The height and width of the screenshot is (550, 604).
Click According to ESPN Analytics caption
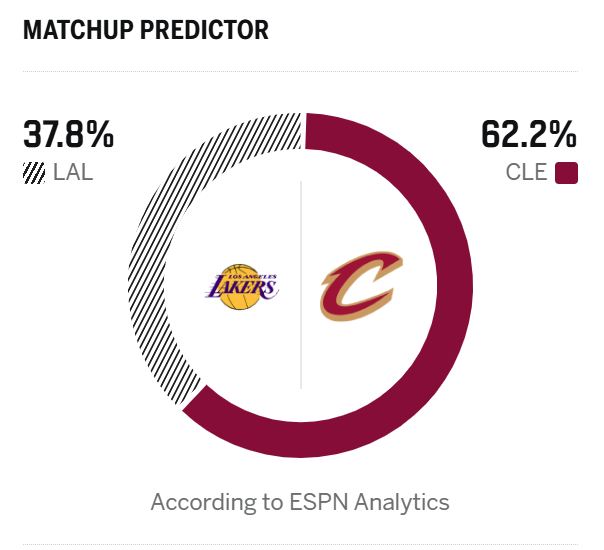[300, 502]
